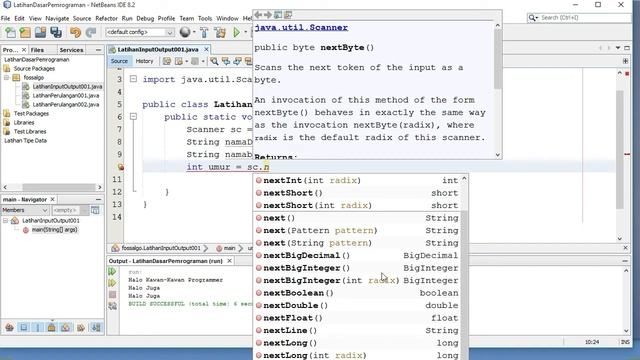The height and width of the screenshot is (360, 640).
Task: Click the Save All toolbar icon
Action: (x=56, y=32)
